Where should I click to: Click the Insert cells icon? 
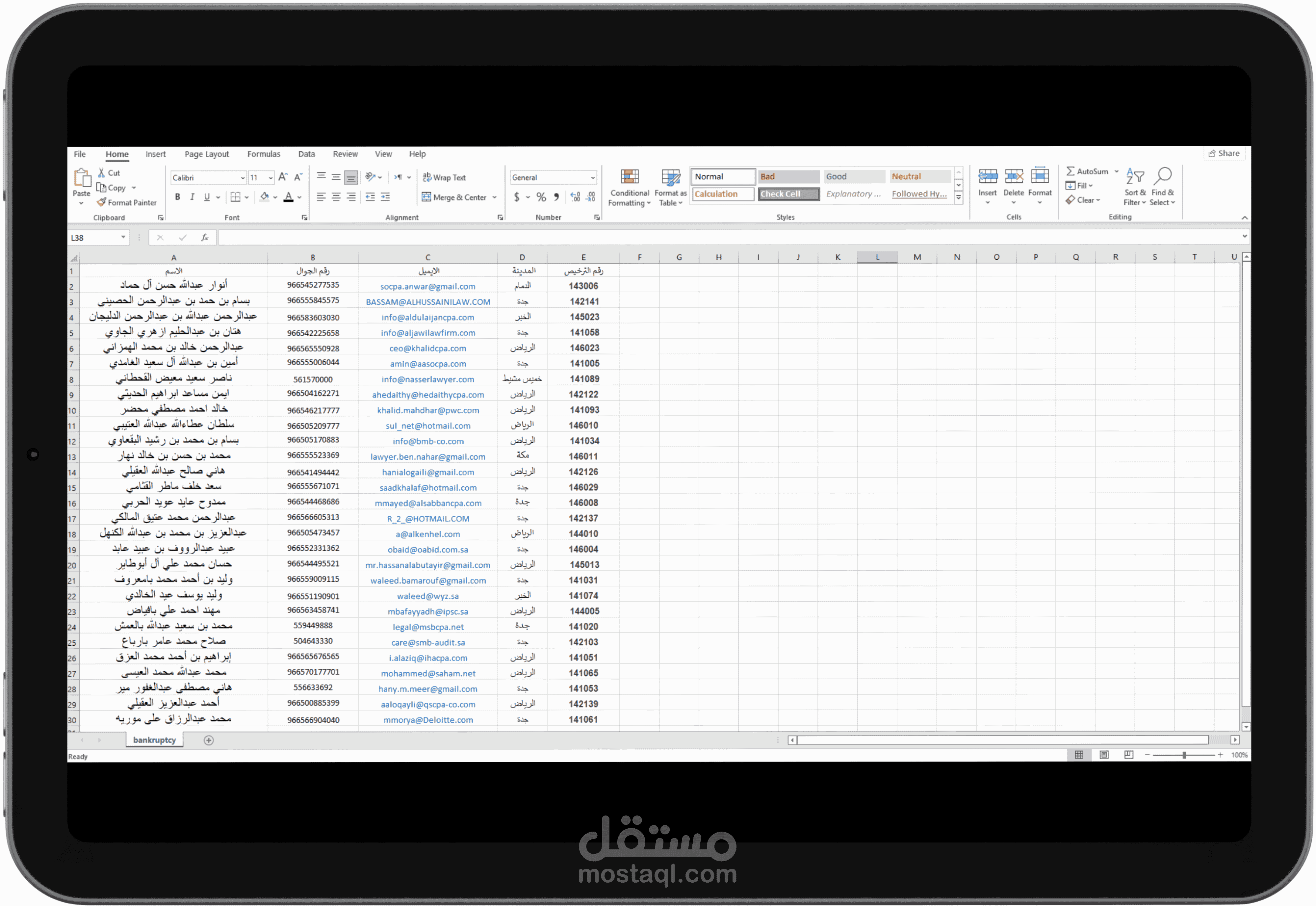click(x=988, y=176)
